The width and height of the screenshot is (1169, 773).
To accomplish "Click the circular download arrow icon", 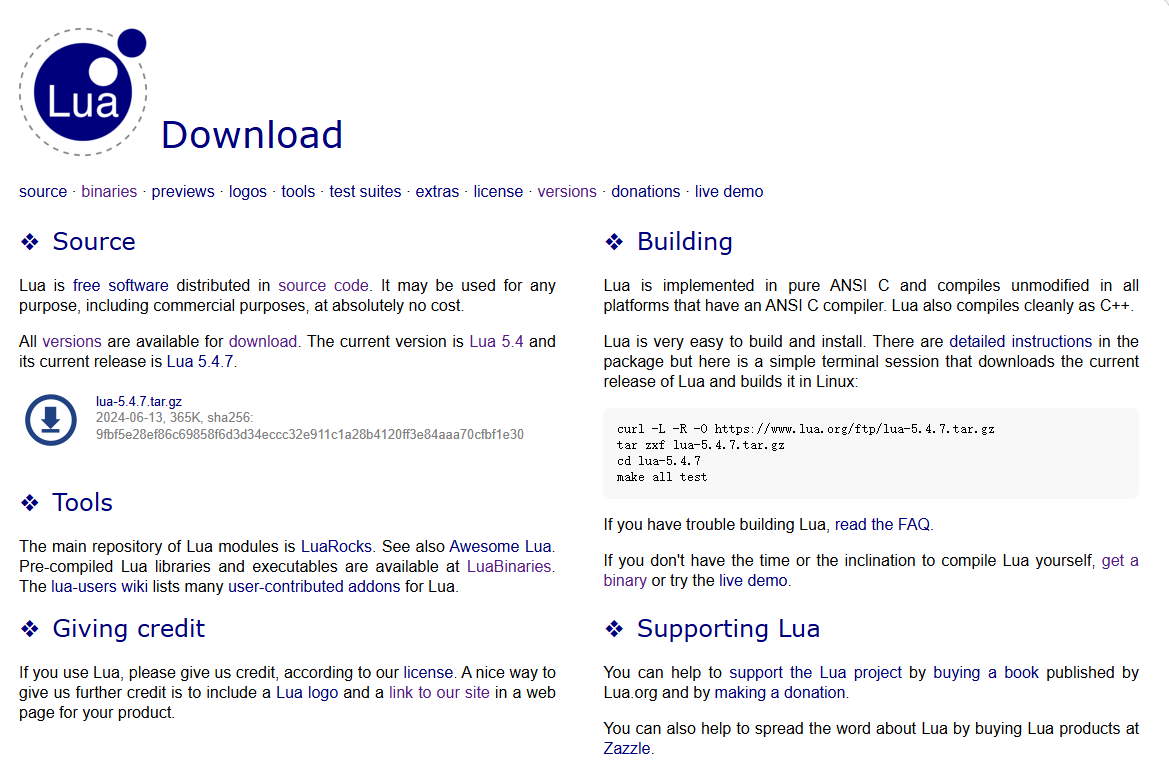I will click(x=51, y=420).
